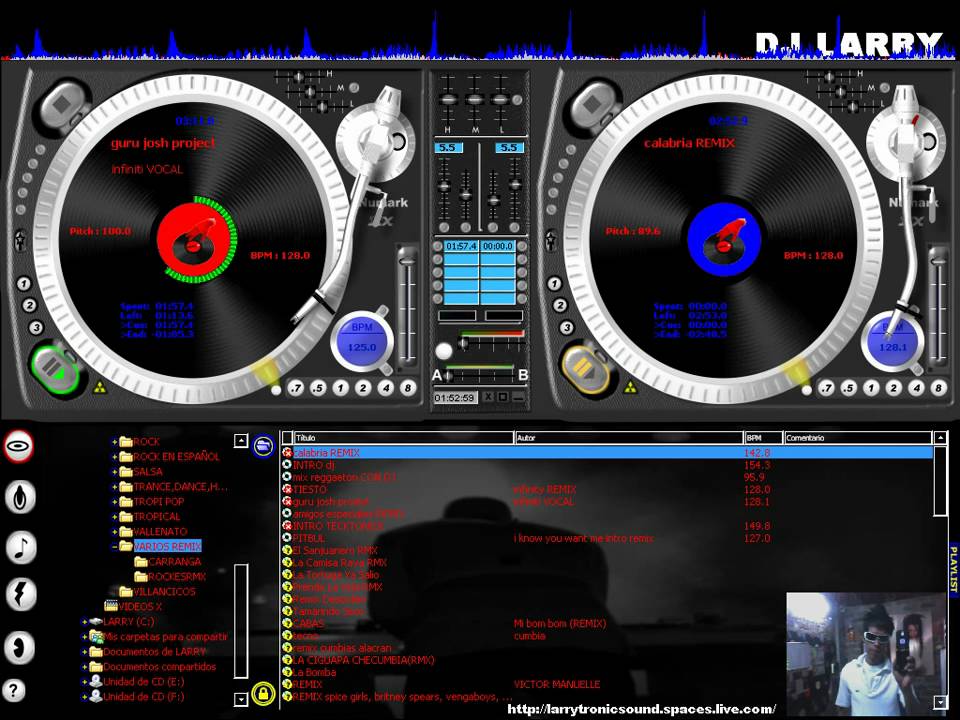Click status icon of La Bomba row

pyautogui.click(x=287, y=672)
